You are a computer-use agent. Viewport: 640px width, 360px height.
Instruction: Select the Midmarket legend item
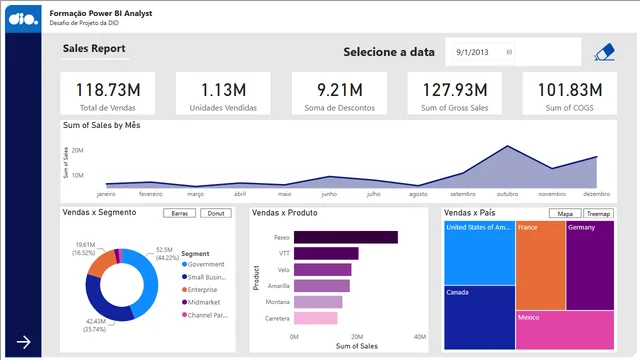pos(201,302)
